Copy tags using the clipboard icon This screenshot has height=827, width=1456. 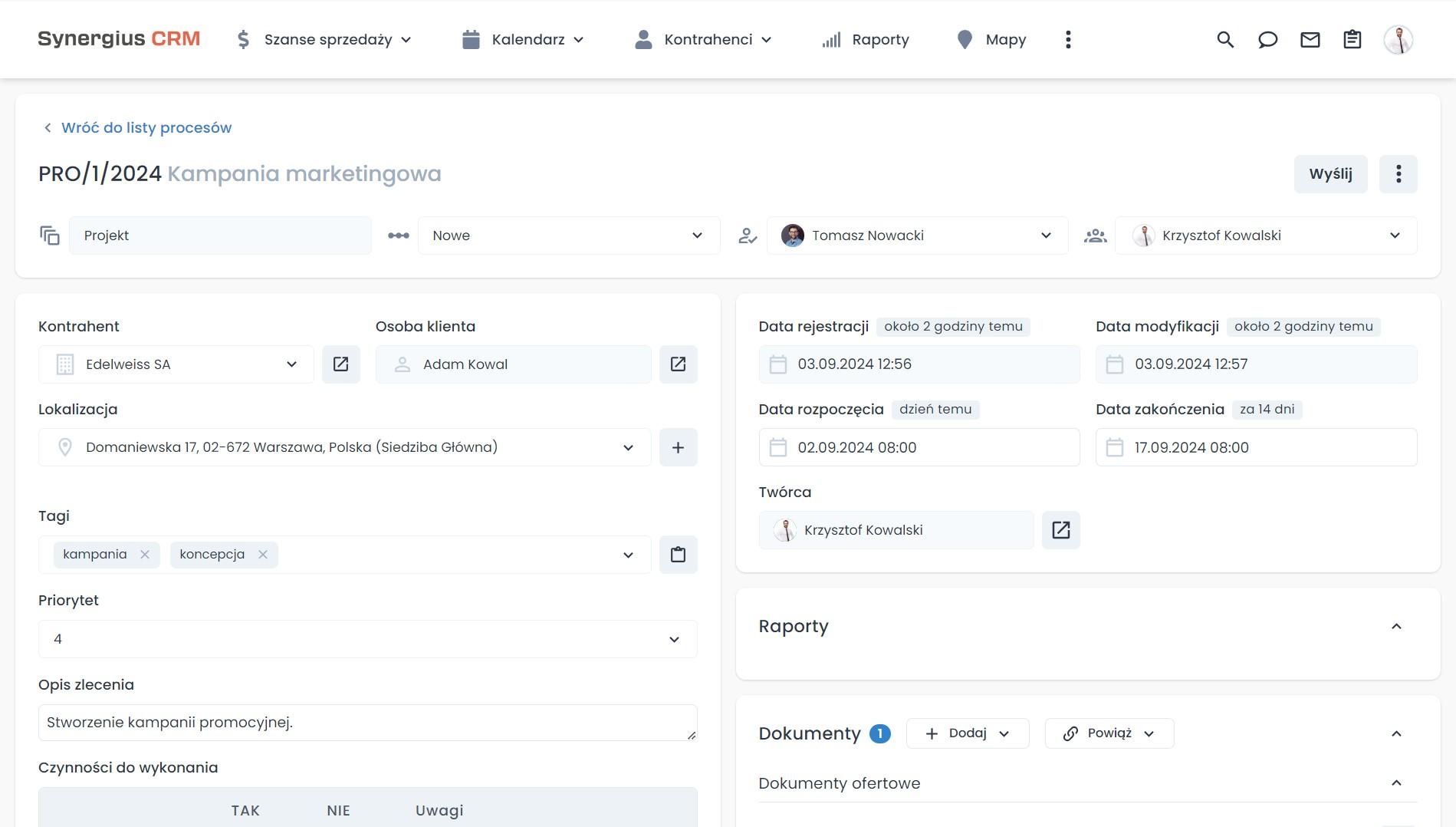pos(677,554)
